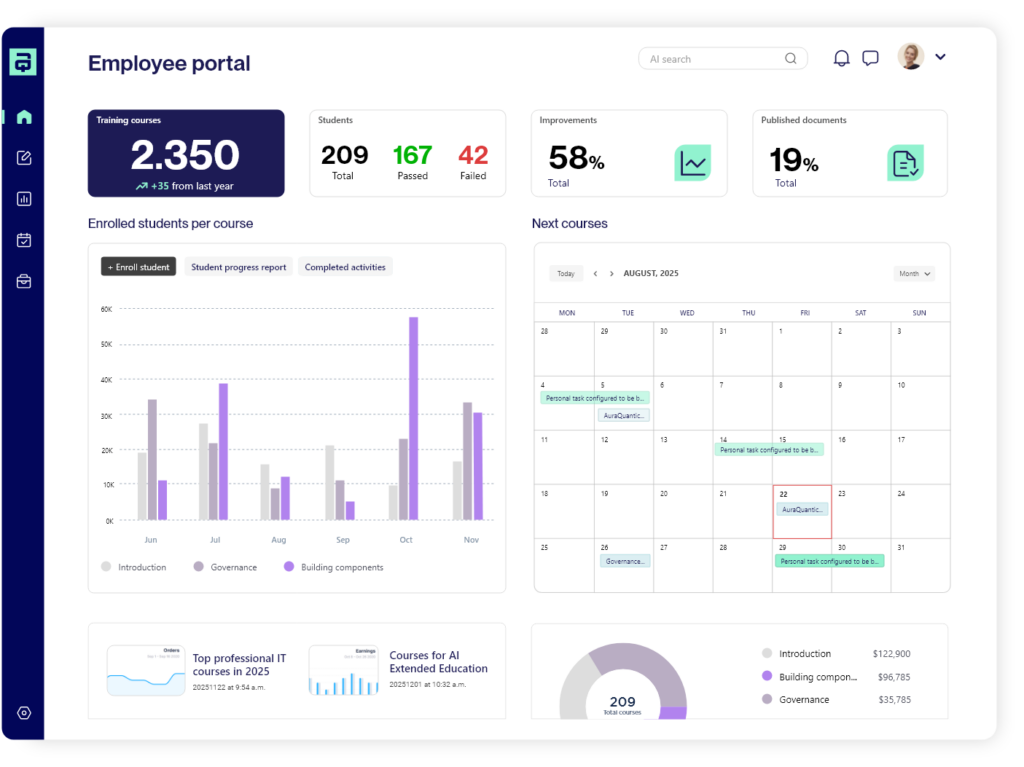Click the AuraQuantic logo at top left

click(22, 61)
